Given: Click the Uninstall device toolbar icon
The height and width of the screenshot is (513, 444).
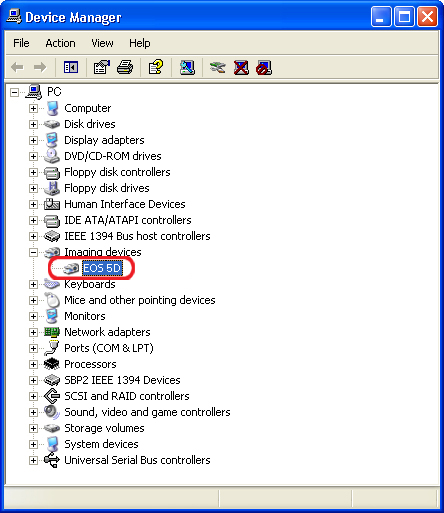Looking at the screenshot, I should tap(241, 68).
